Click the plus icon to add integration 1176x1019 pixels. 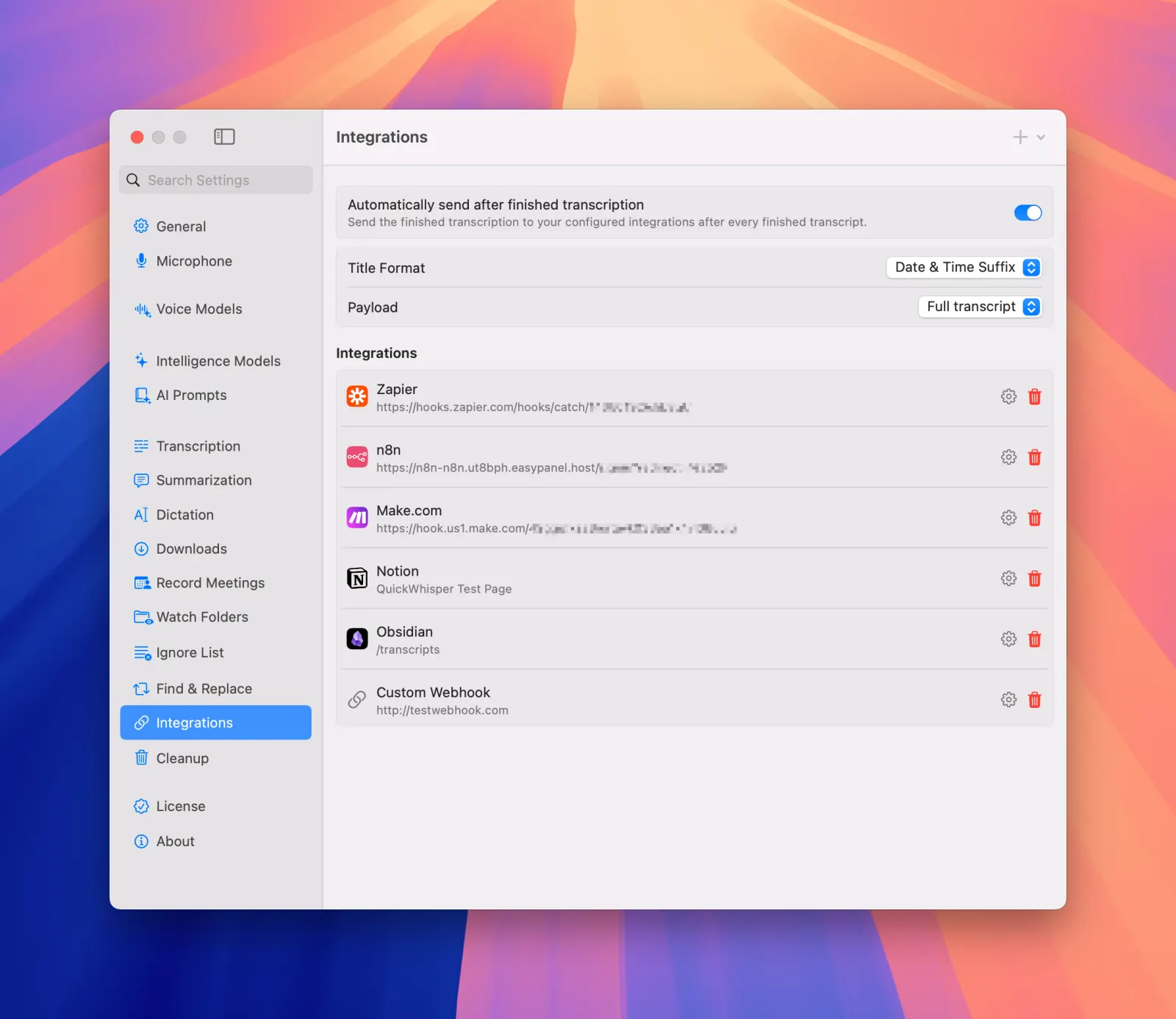pyautogui.click(x=1020, y=137)
